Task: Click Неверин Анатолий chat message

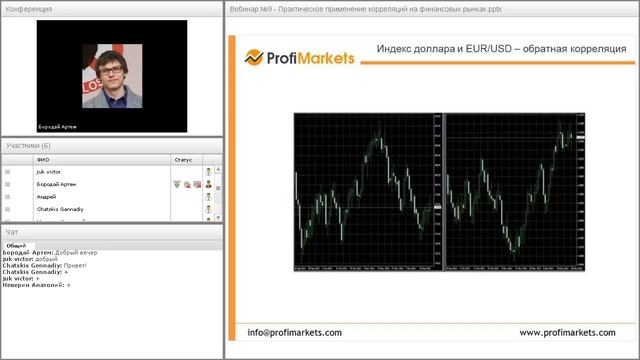Action: coord(36,285)
